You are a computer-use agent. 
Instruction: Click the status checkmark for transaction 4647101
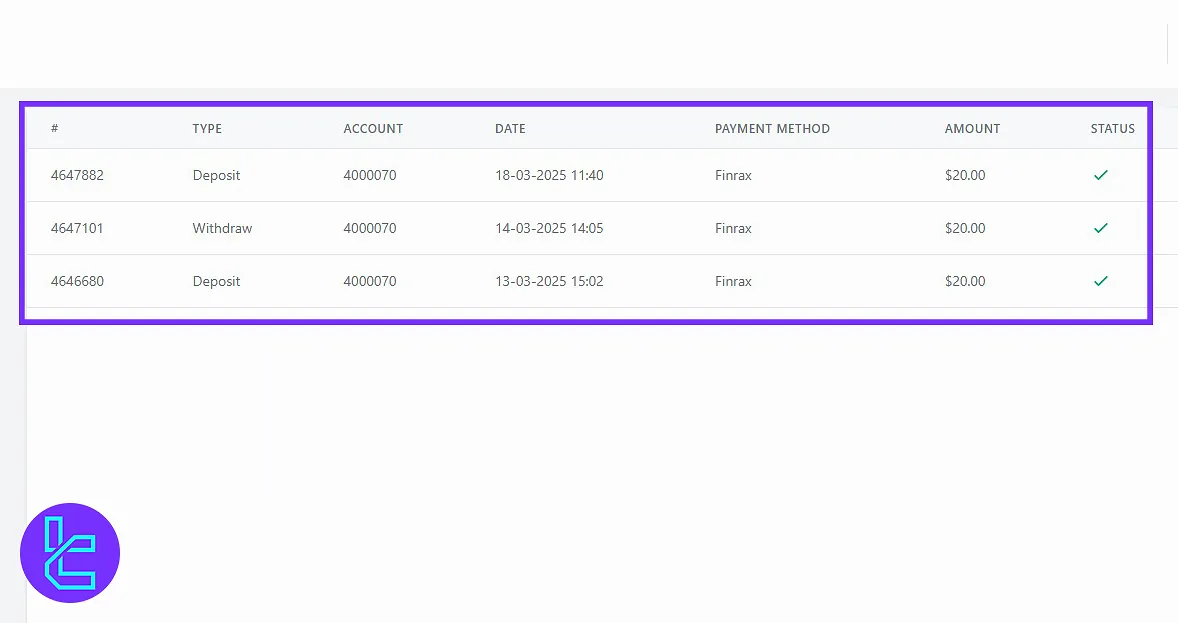coord(1100,228)
